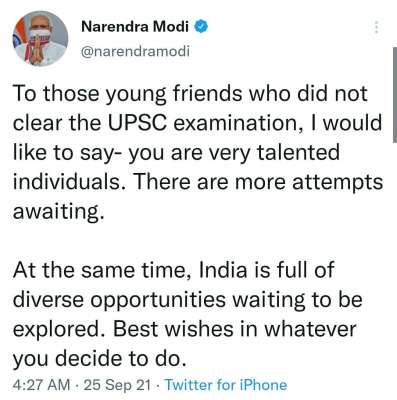397x400 pixels.
Task: Click the 25 Sep 21 date
Action: click(x=117, y=385)
